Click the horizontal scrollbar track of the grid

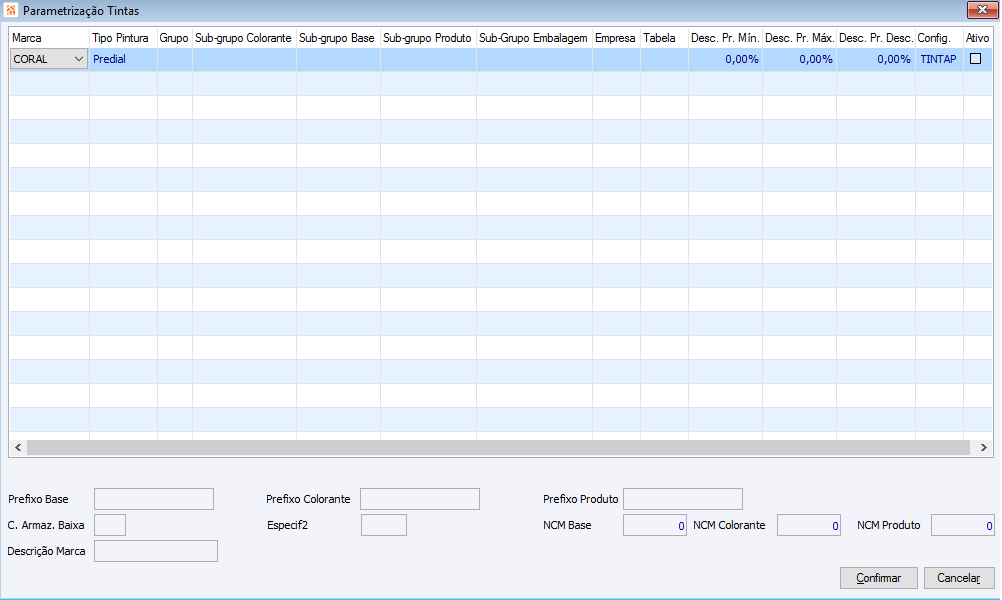click(x=498, y=447)
